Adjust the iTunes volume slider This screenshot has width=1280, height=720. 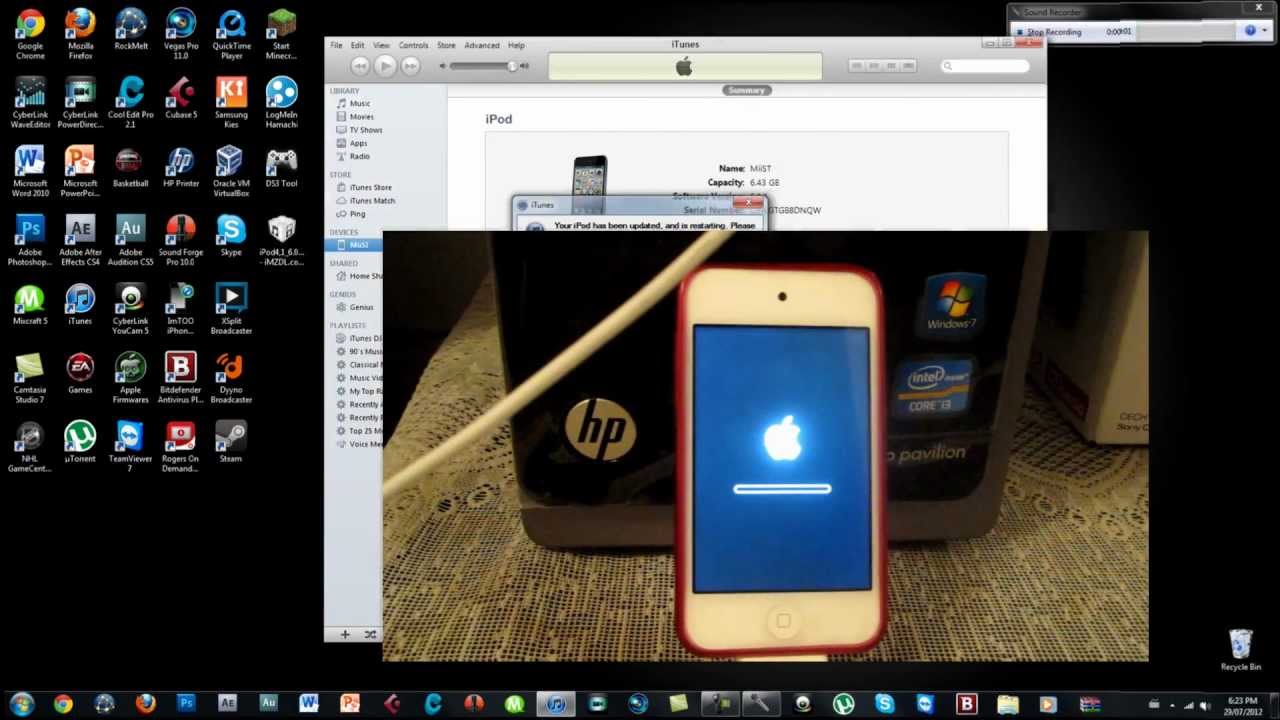484,66
